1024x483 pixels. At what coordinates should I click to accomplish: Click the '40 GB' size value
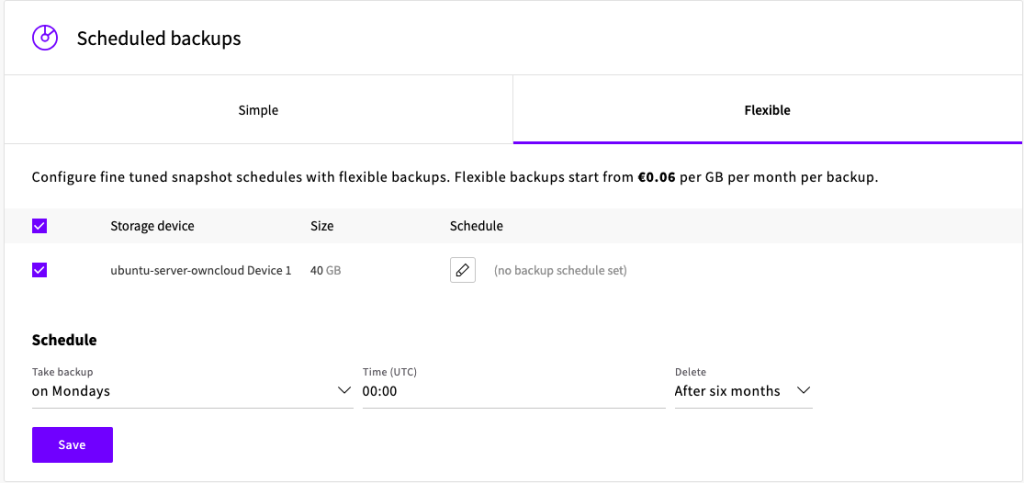(326, 270)
